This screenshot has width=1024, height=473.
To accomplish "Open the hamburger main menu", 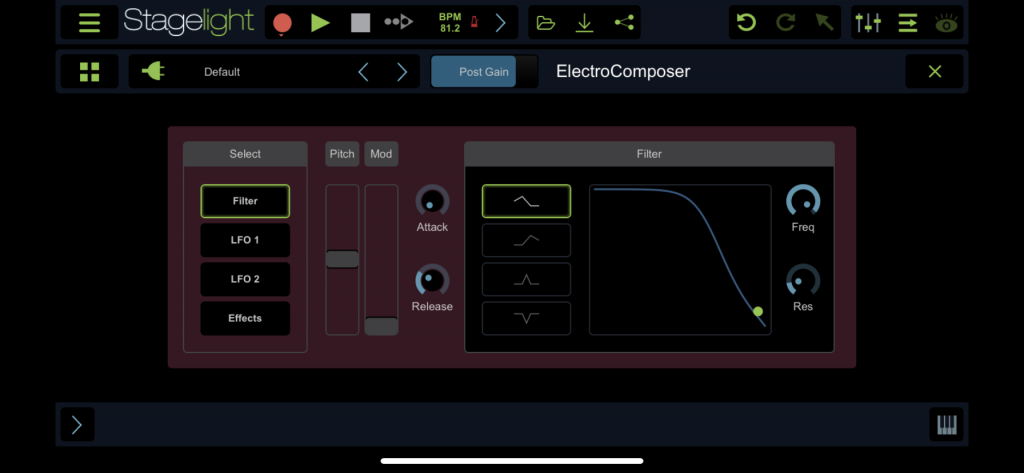I will (89, 23).
